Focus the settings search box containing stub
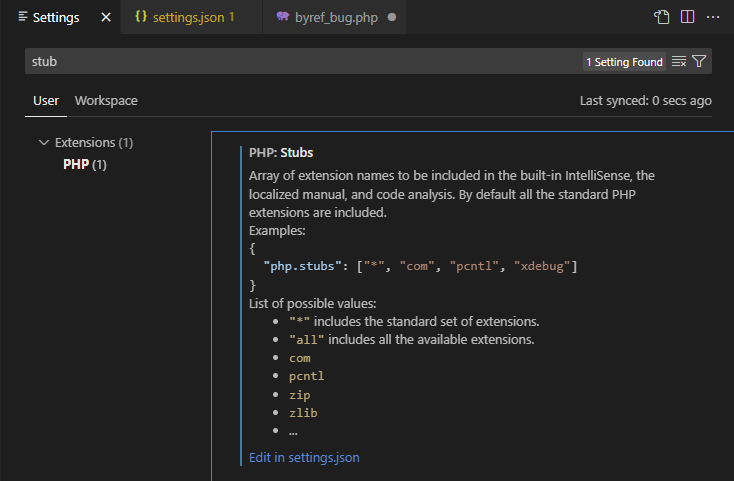734x481 pixels. [300, 62]
